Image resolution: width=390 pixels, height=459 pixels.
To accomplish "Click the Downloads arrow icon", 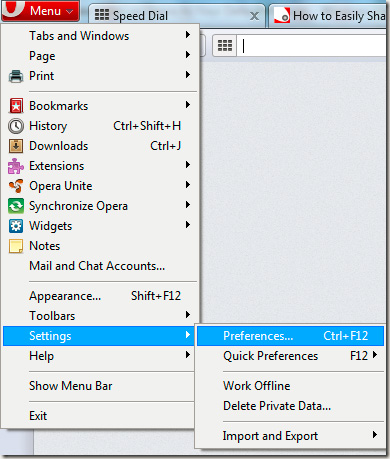I will click(16, 146).
